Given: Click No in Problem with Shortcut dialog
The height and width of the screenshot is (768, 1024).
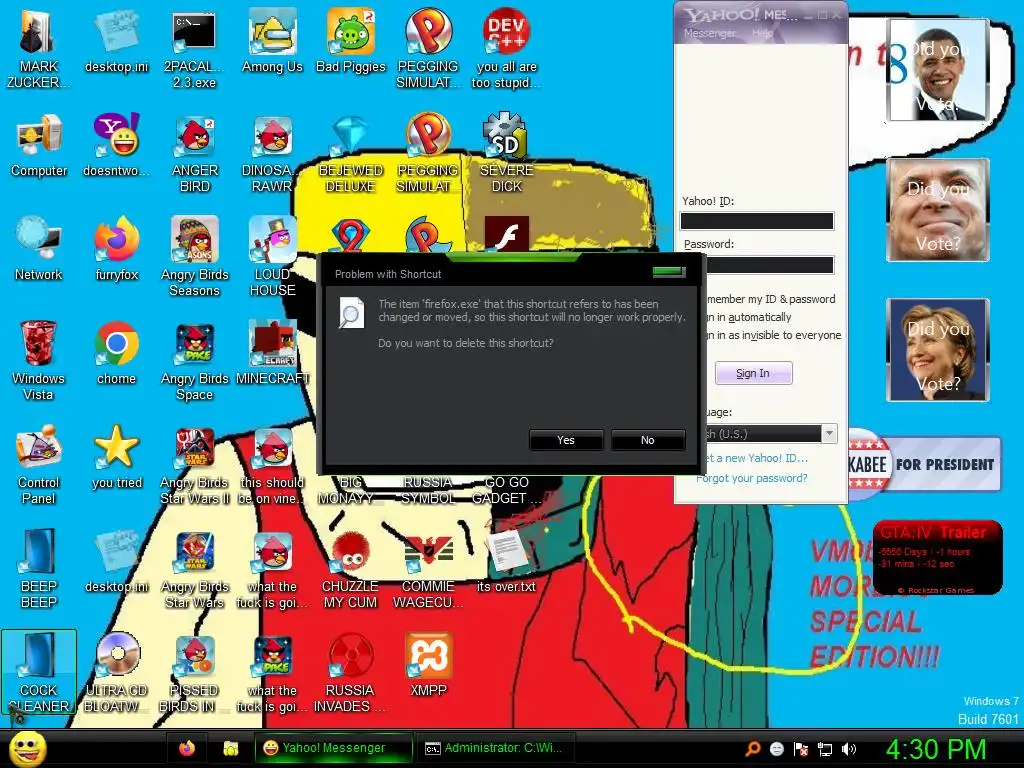Looking at the screenshot, I should pos(647,440).
